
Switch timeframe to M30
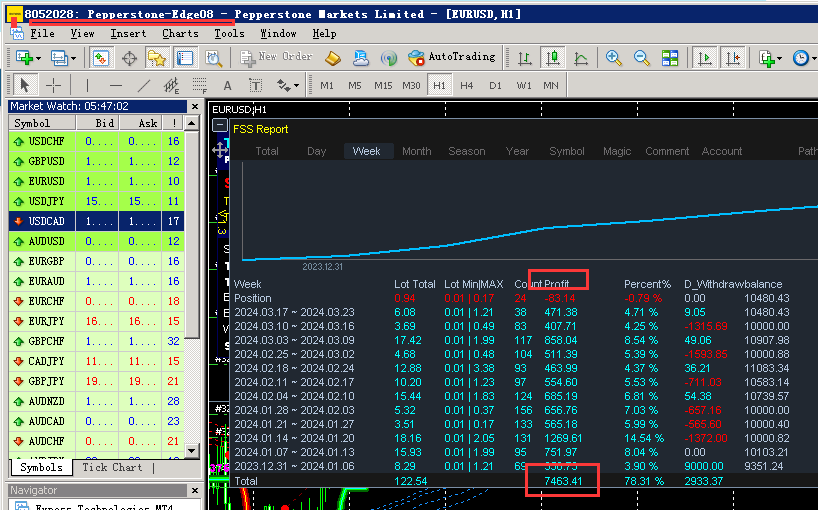click(x=411, y=85)
